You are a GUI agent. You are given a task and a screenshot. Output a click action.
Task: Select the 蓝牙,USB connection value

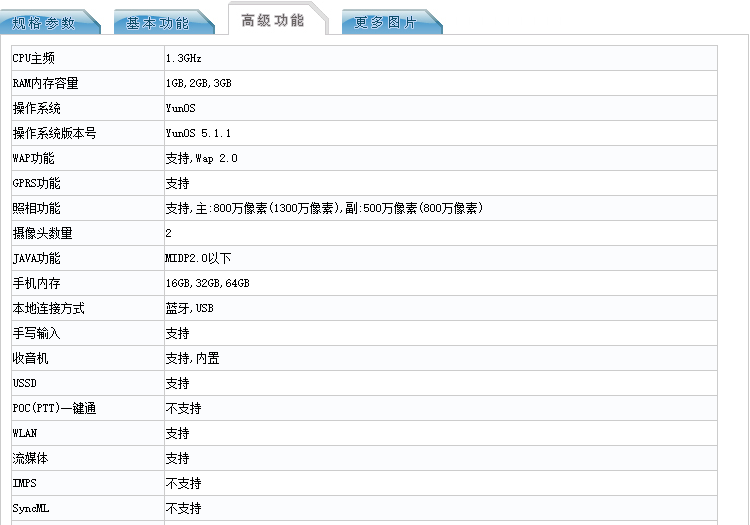[x=189, y=309]
